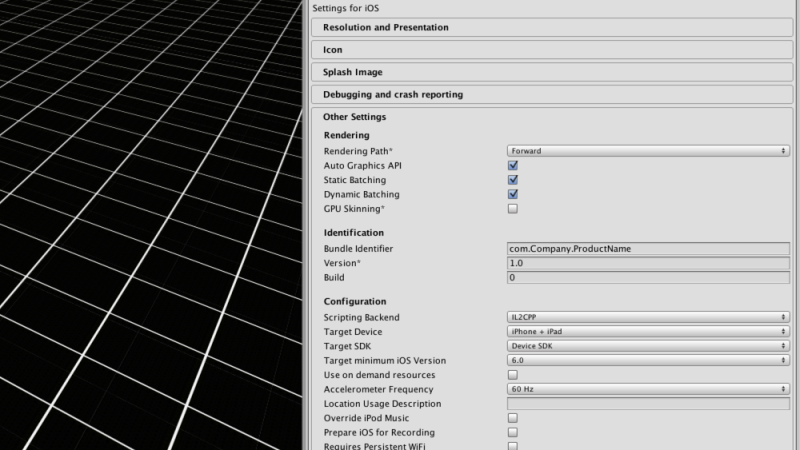Open the Scripting Backend dropdown

[x=648, y=317]
